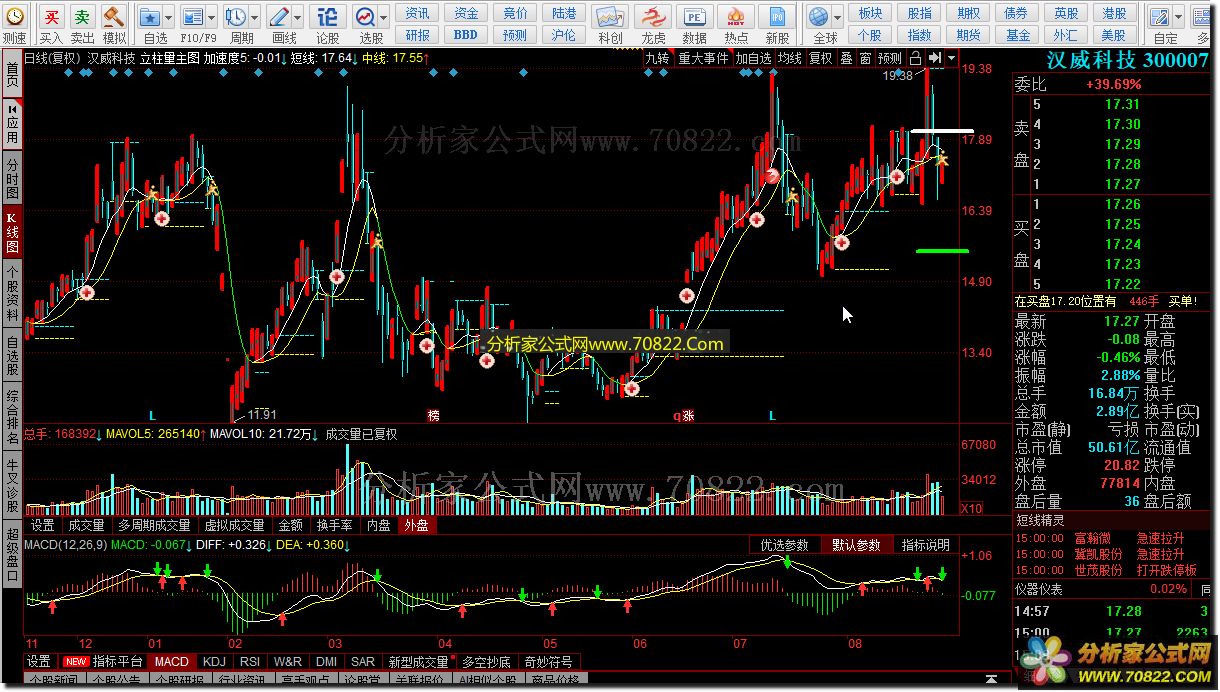Viewport: 1220px width, 692px height.
Task: Click the jump-to-end arrow icon on chart header
Action: tap(935, 58)
